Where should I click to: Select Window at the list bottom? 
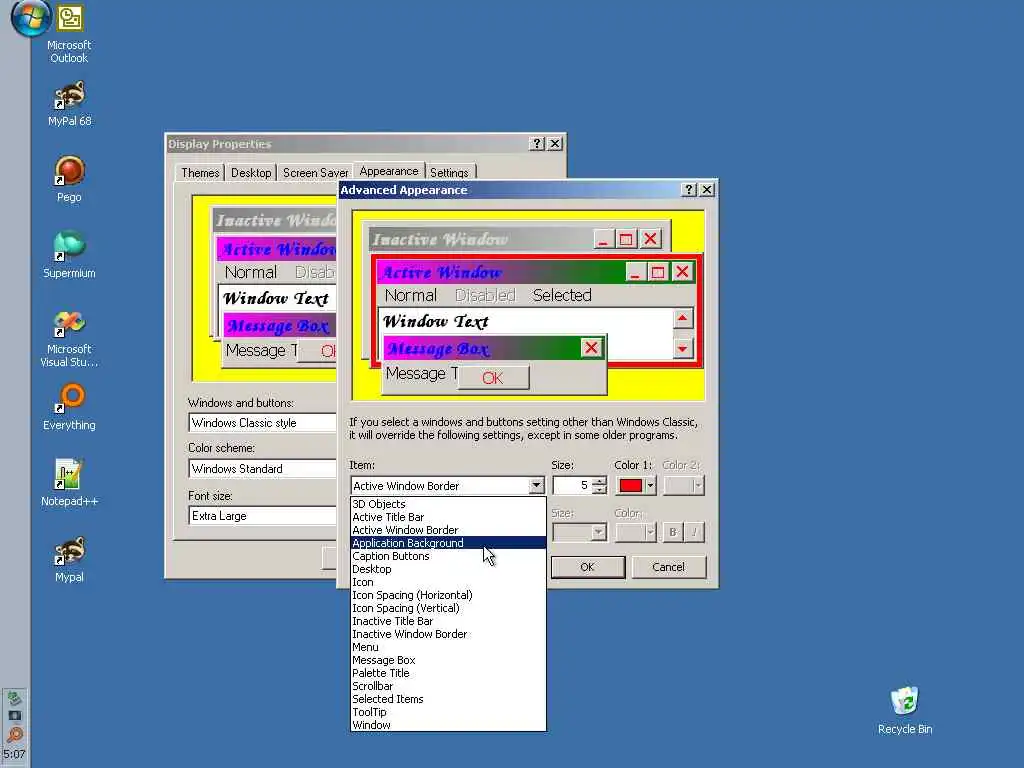tap(448, 725)
